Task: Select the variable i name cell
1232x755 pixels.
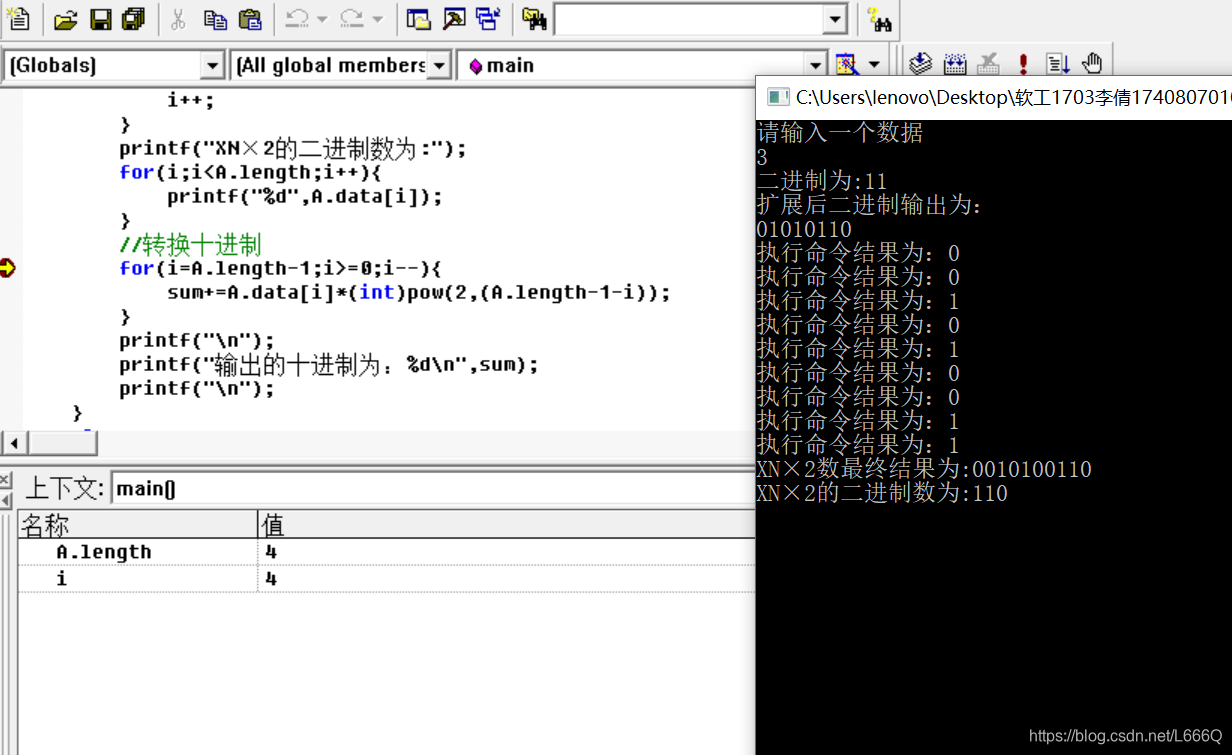Action: coord(138,578)
